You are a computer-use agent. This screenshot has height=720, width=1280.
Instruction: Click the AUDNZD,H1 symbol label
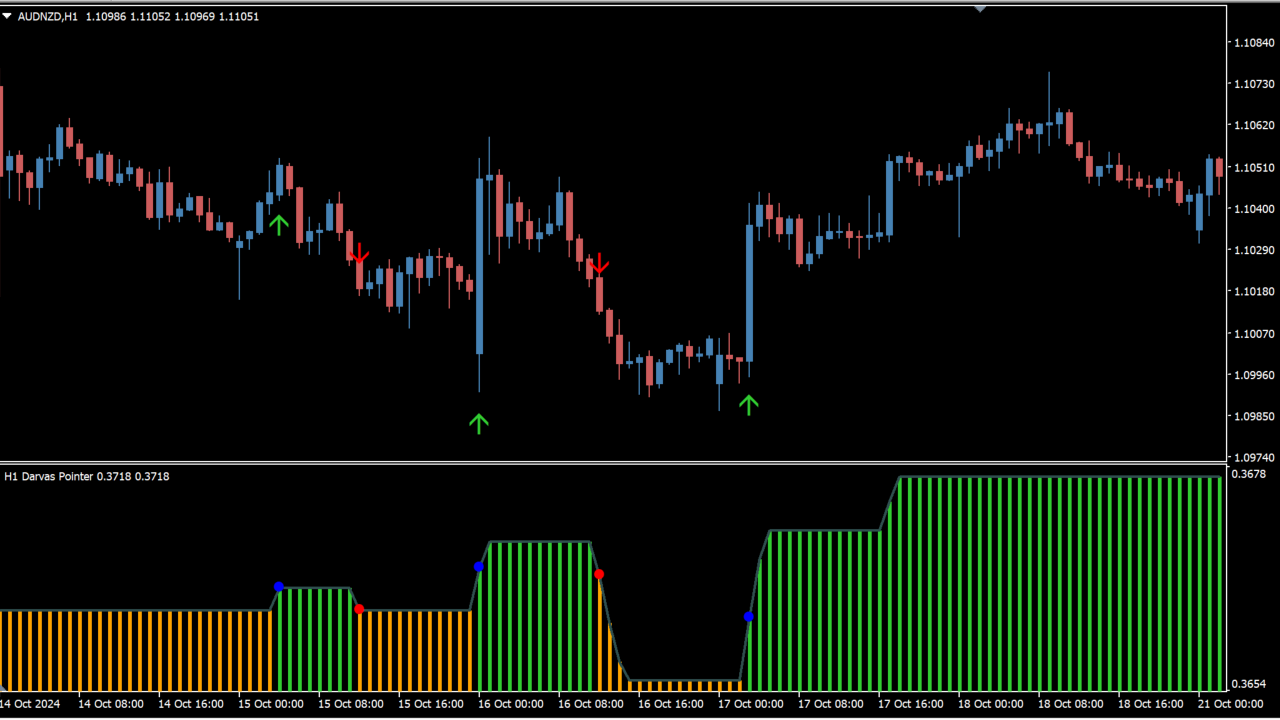tap(48, 17)
